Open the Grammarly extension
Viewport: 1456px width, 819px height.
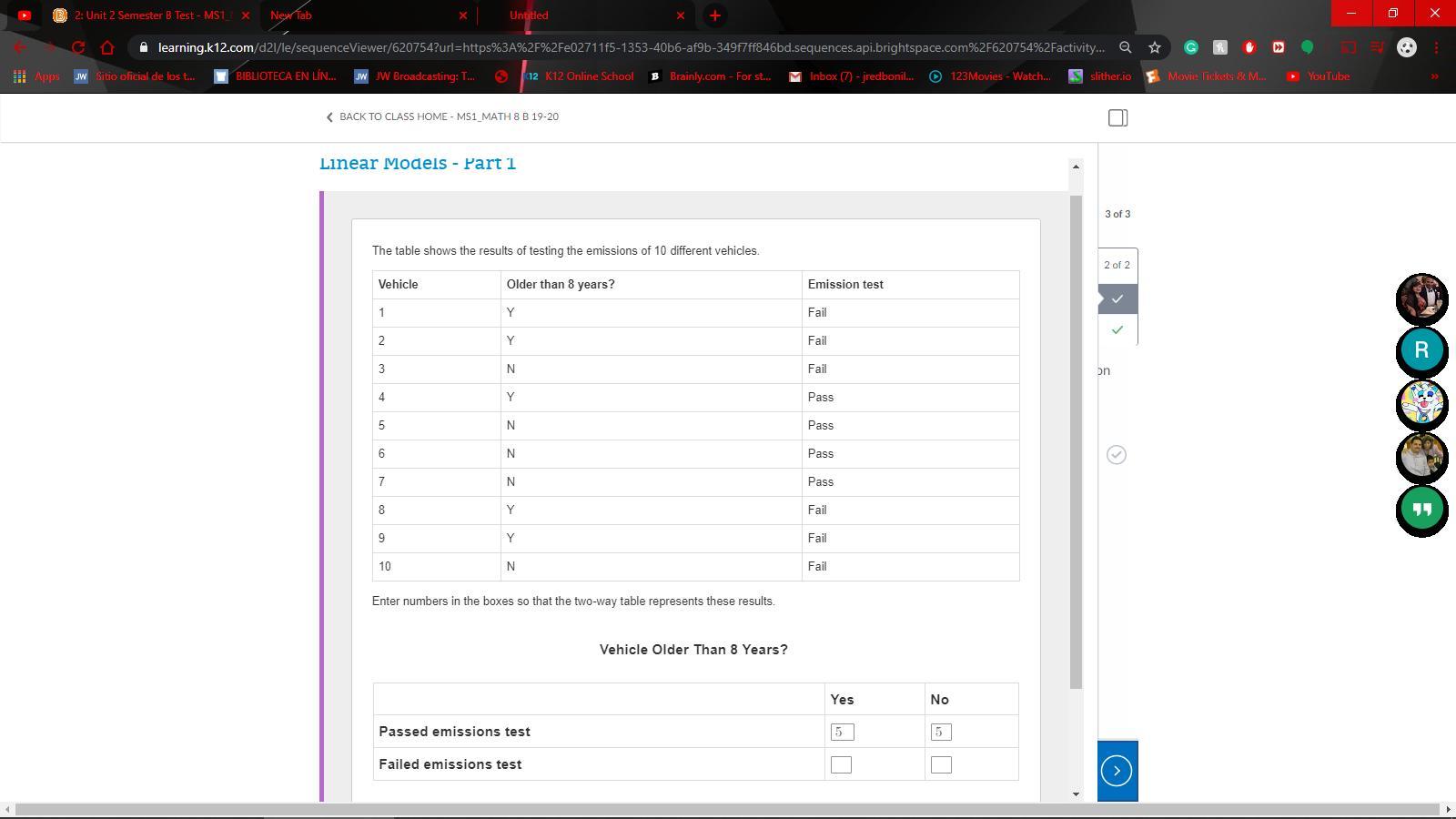click(x=1190, y=47)
